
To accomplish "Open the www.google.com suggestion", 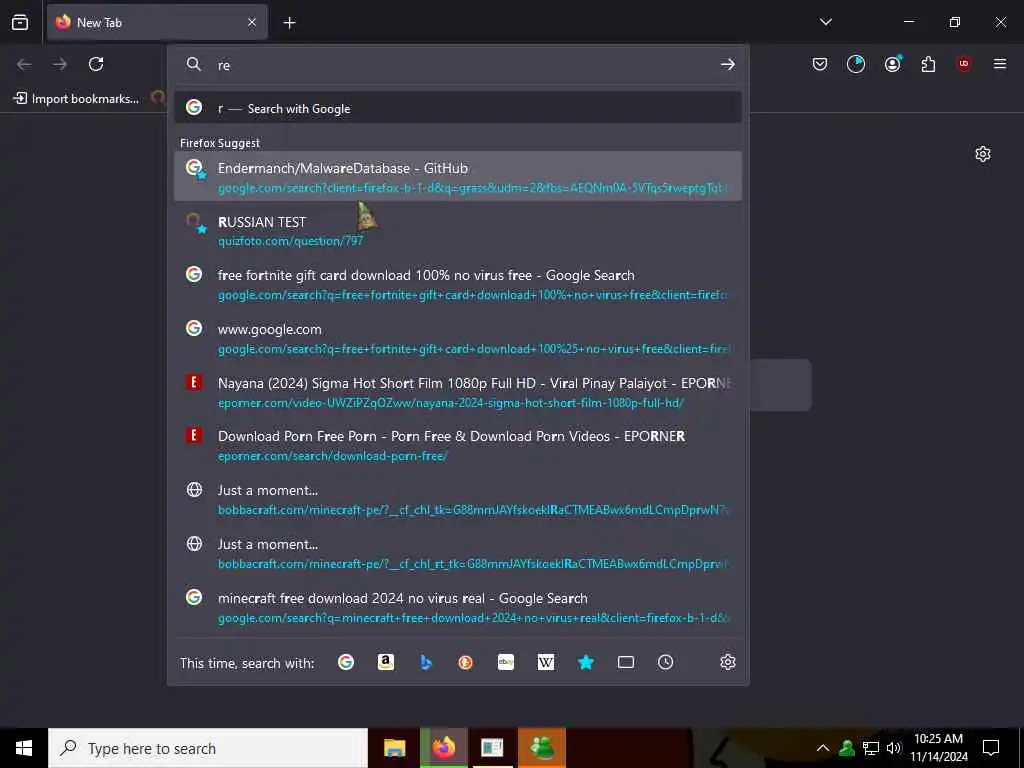I will pyautogui.click(x=458, y=338).
